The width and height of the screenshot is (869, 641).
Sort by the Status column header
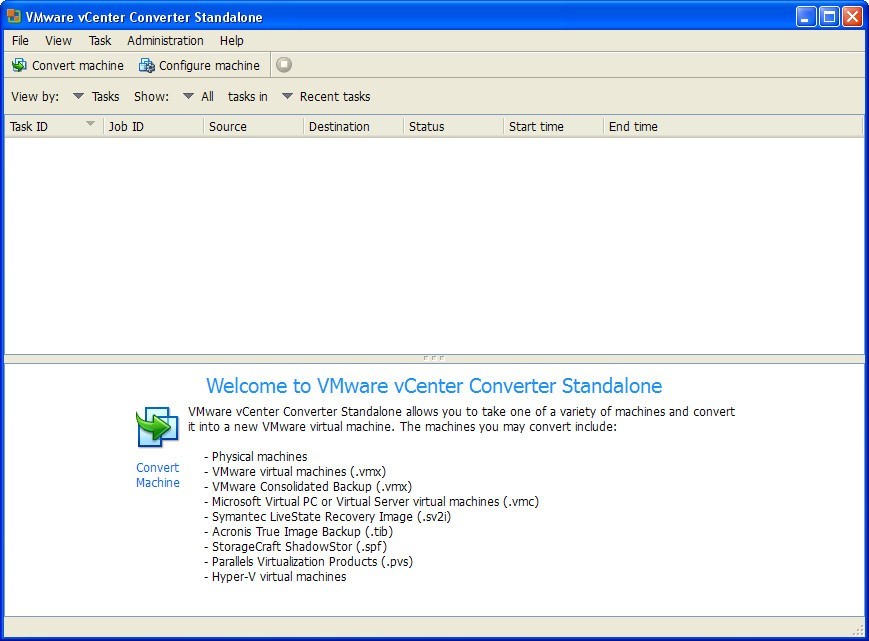[x=426, y=127]
